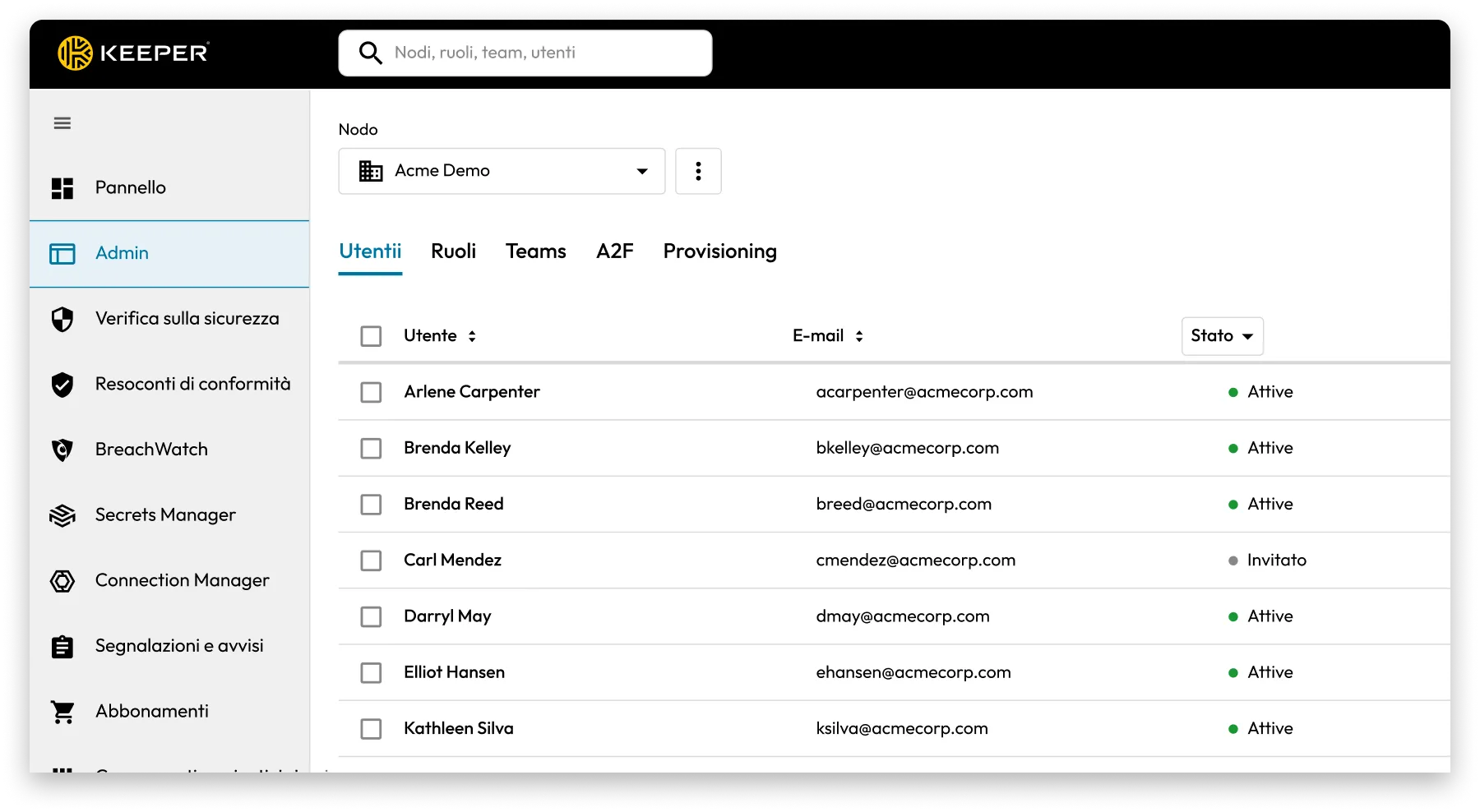Click email breed@acmecorp.com

(x=904, y=504)
